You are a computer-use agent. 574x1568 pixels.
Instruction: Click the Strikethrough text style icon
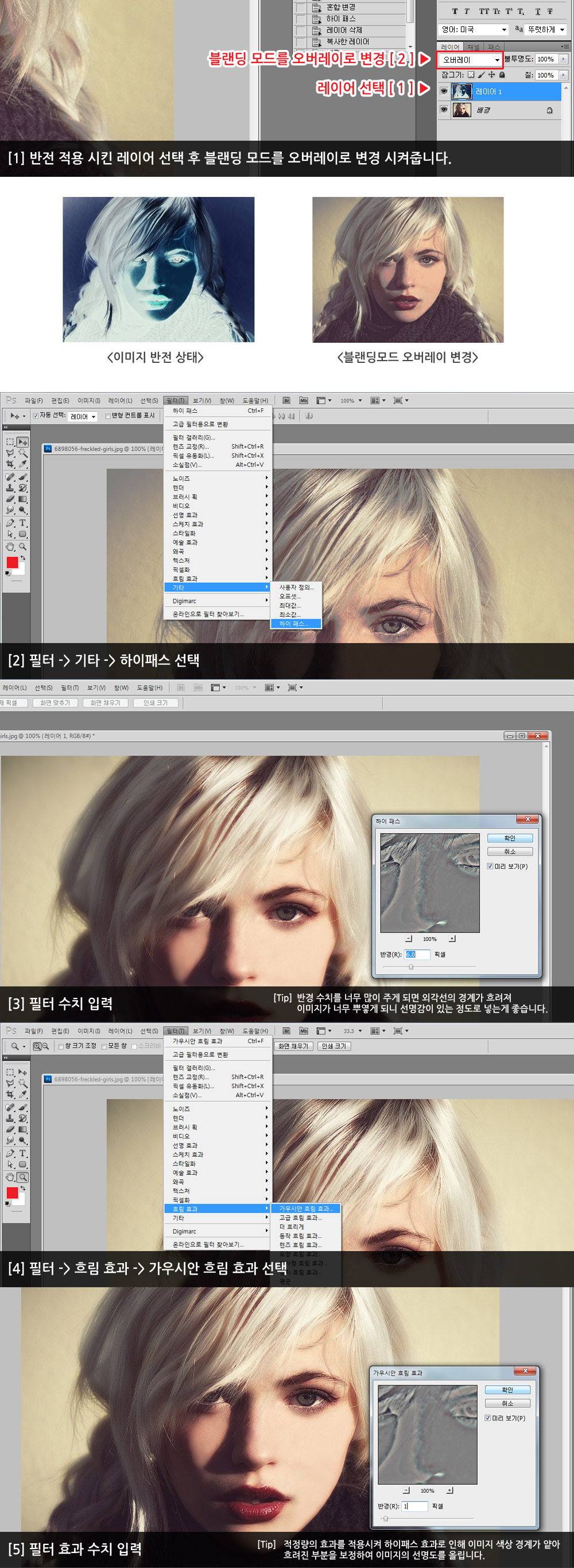pos(550,11)
